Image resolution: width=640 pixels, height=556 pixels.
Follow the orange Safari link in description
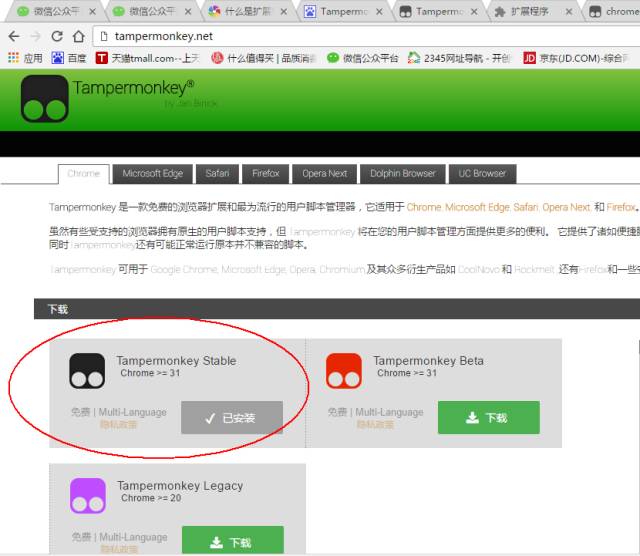point(526,207)
